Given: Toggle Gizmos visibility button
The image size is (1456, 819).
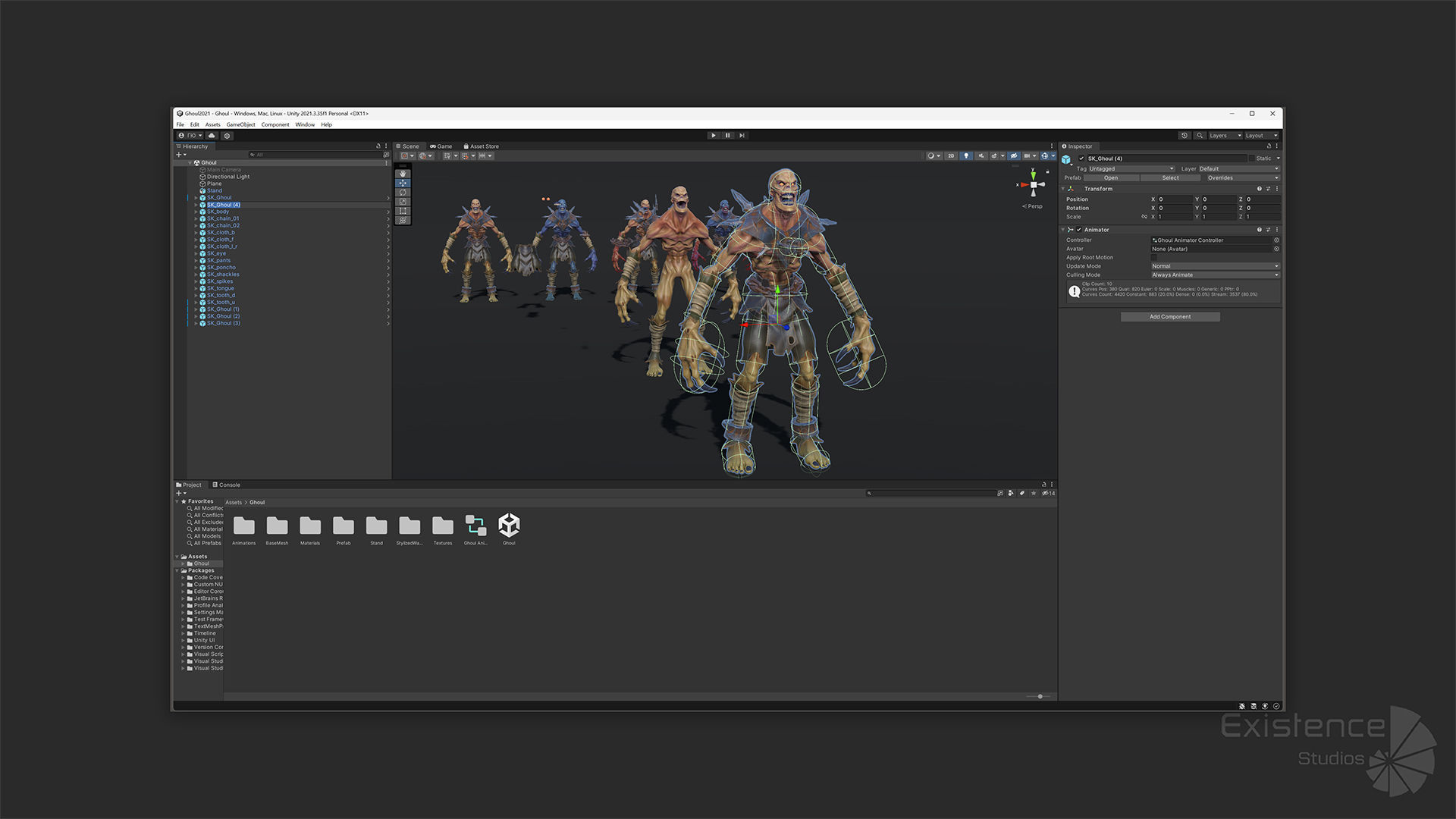Looking at the screenshot, I should pyautogui.click(x=1045, y=156).
